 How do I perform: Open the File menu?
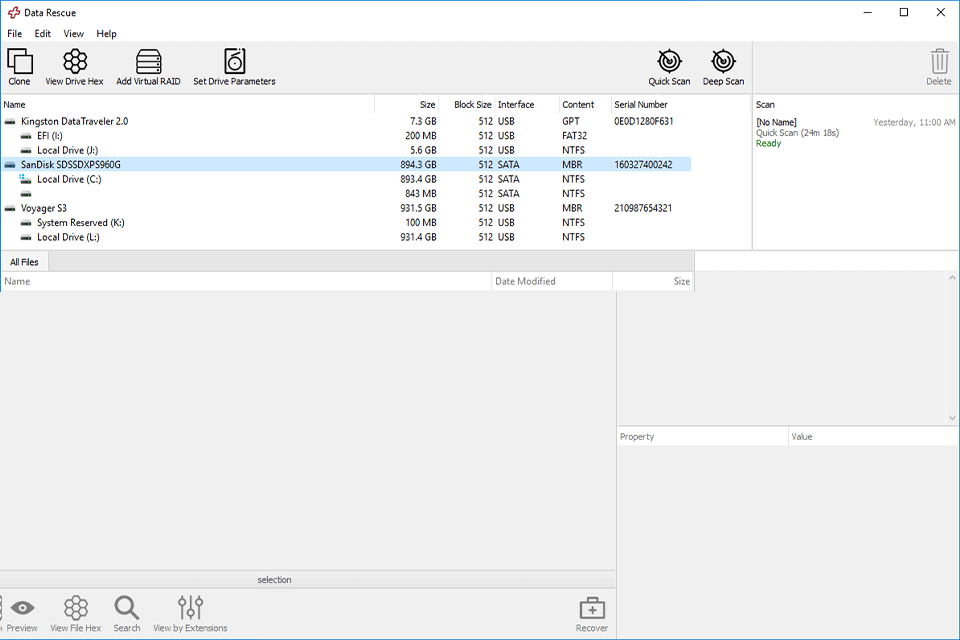(15, 34)
